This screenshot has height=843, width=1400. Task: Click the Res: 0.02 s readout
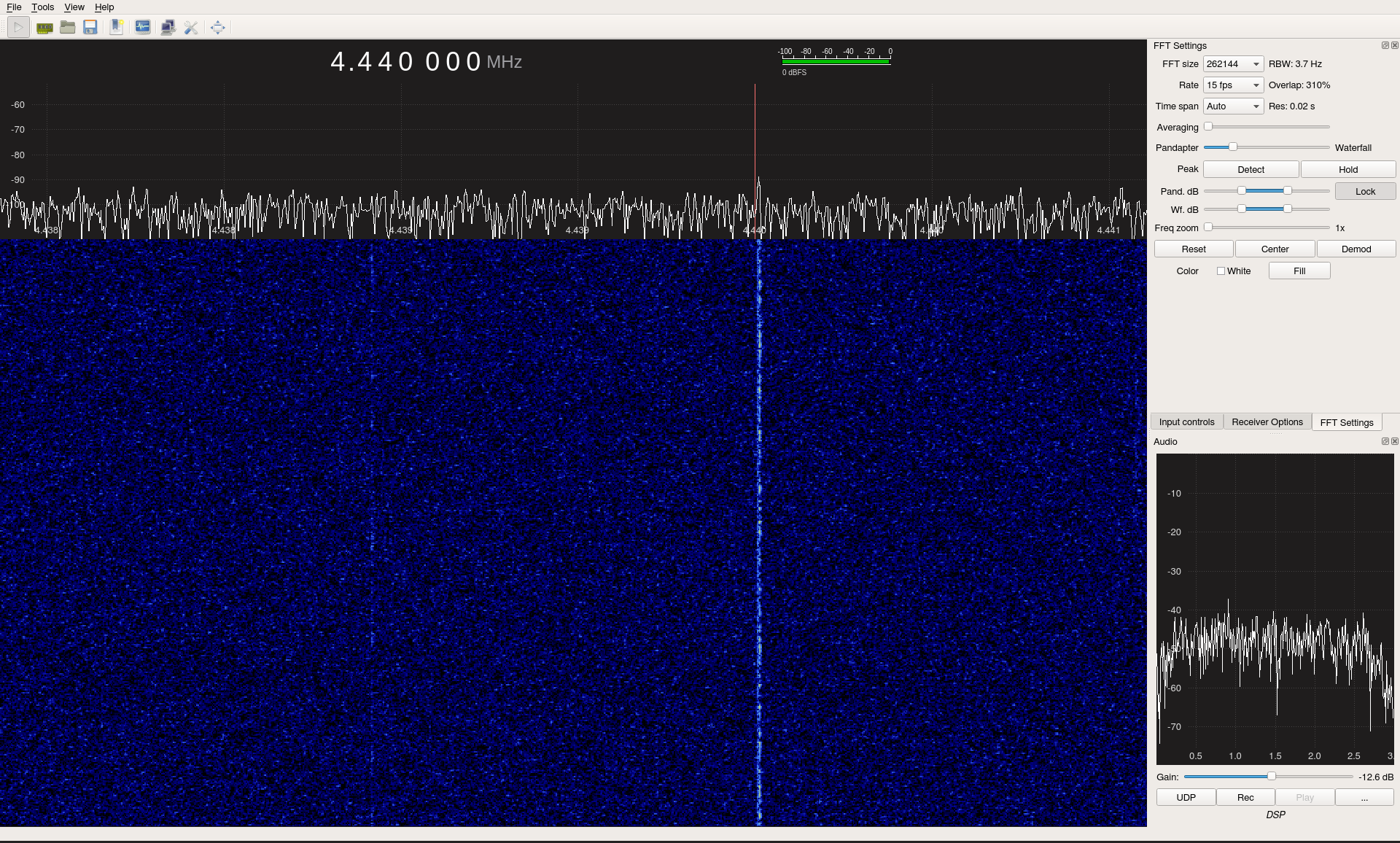(1291, 106)
